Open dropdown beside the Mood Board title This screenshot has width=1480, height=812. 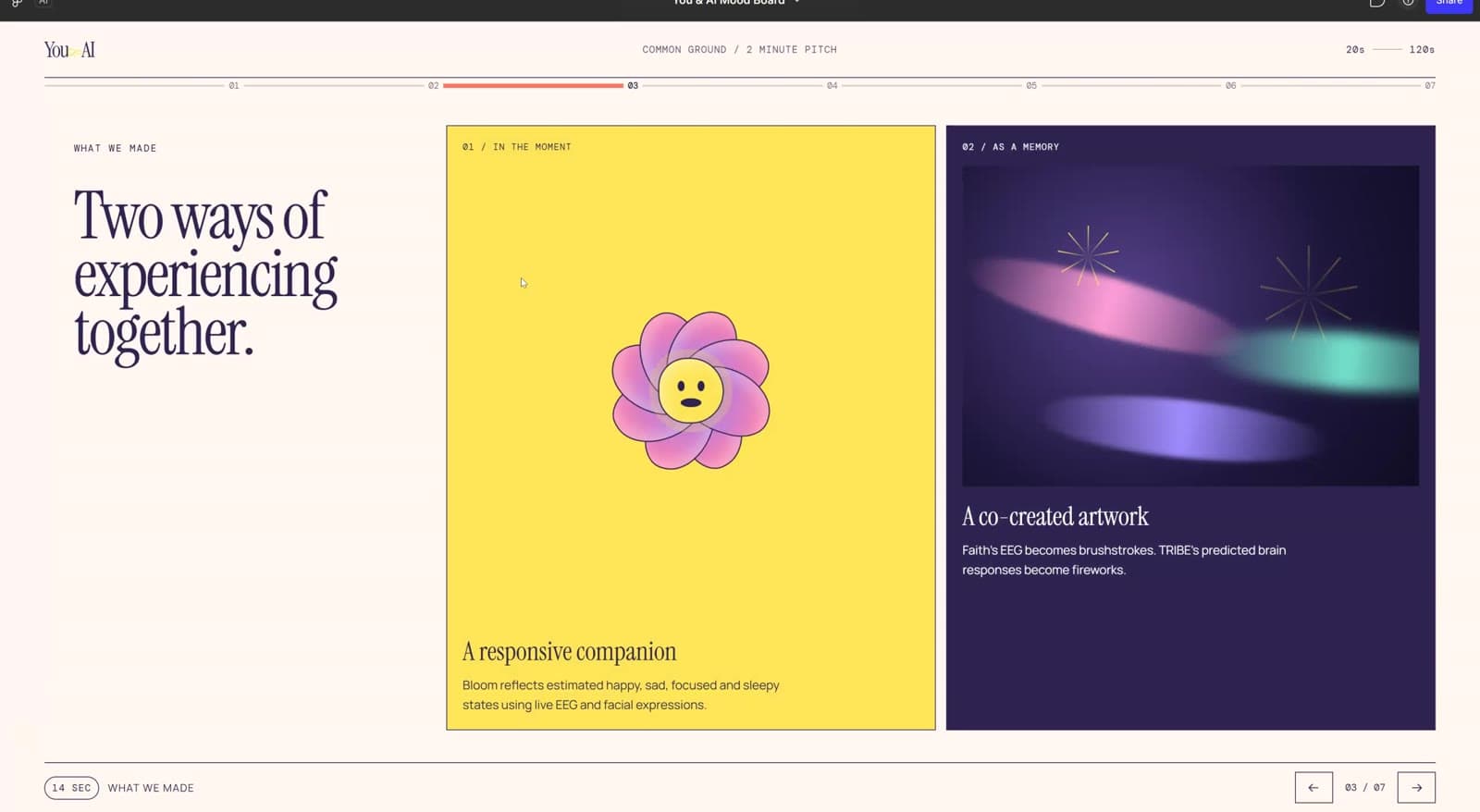(797, 3)
